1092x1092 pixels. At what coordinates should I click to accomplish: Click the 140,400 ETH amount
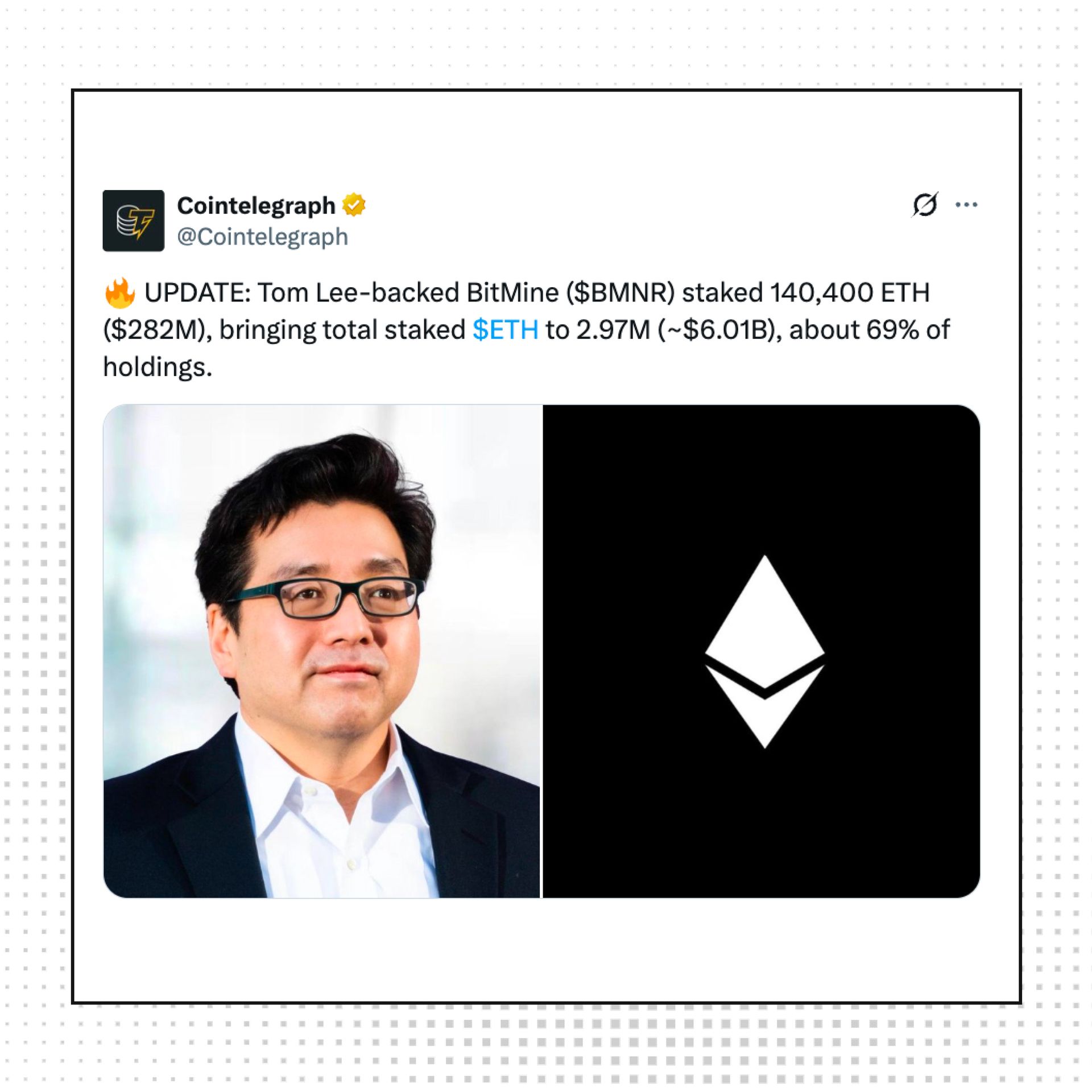pos(850,293)
